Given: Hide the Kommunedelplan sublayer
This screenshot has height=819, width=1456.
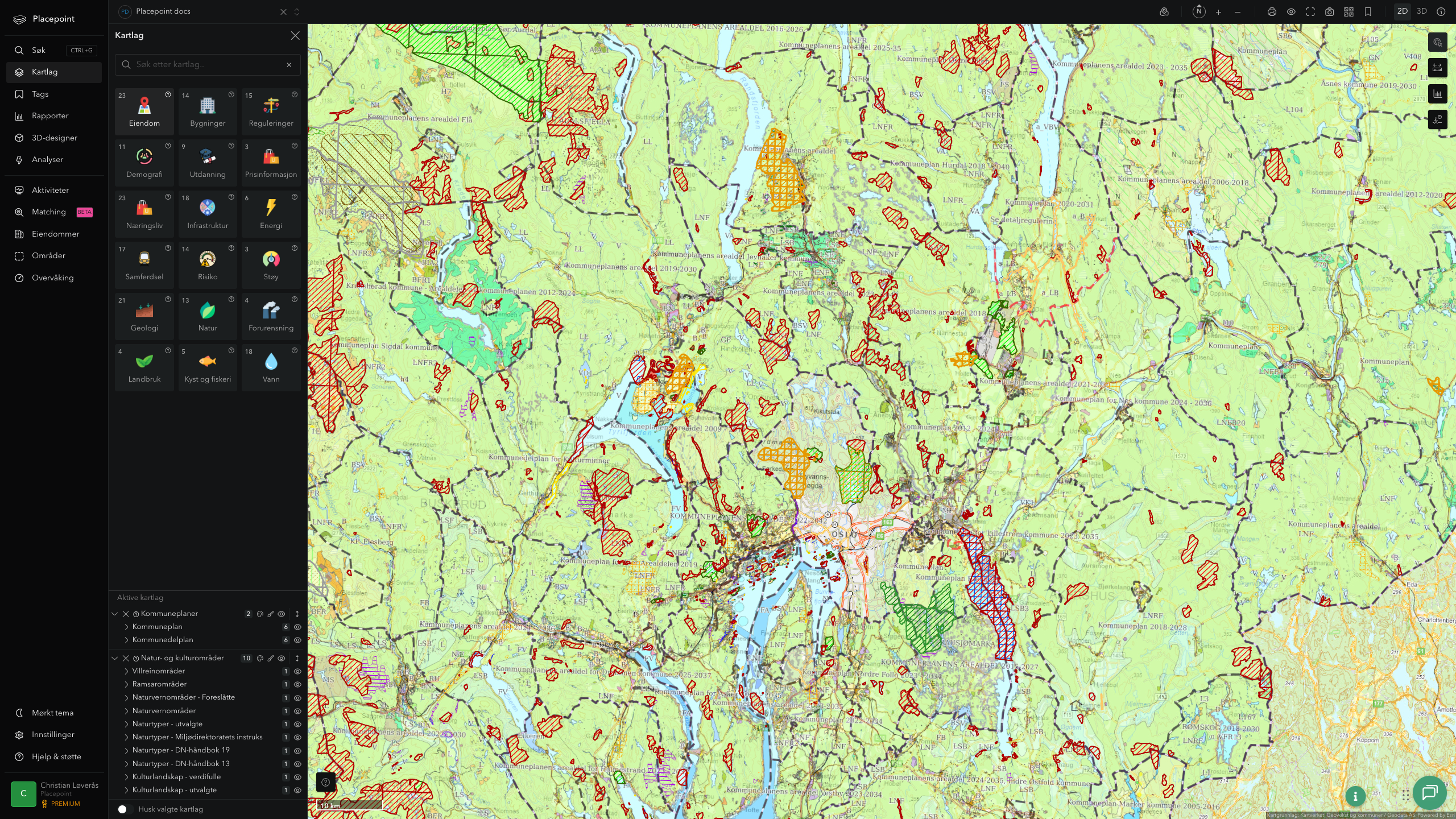Looking at the screenshot, I should coord(297,640).
